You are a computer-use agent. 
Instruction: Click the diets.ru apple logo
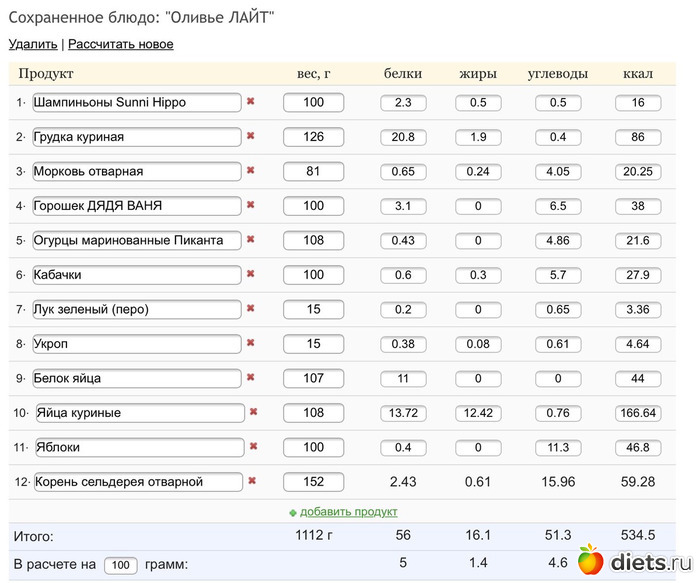click(591, 561)
